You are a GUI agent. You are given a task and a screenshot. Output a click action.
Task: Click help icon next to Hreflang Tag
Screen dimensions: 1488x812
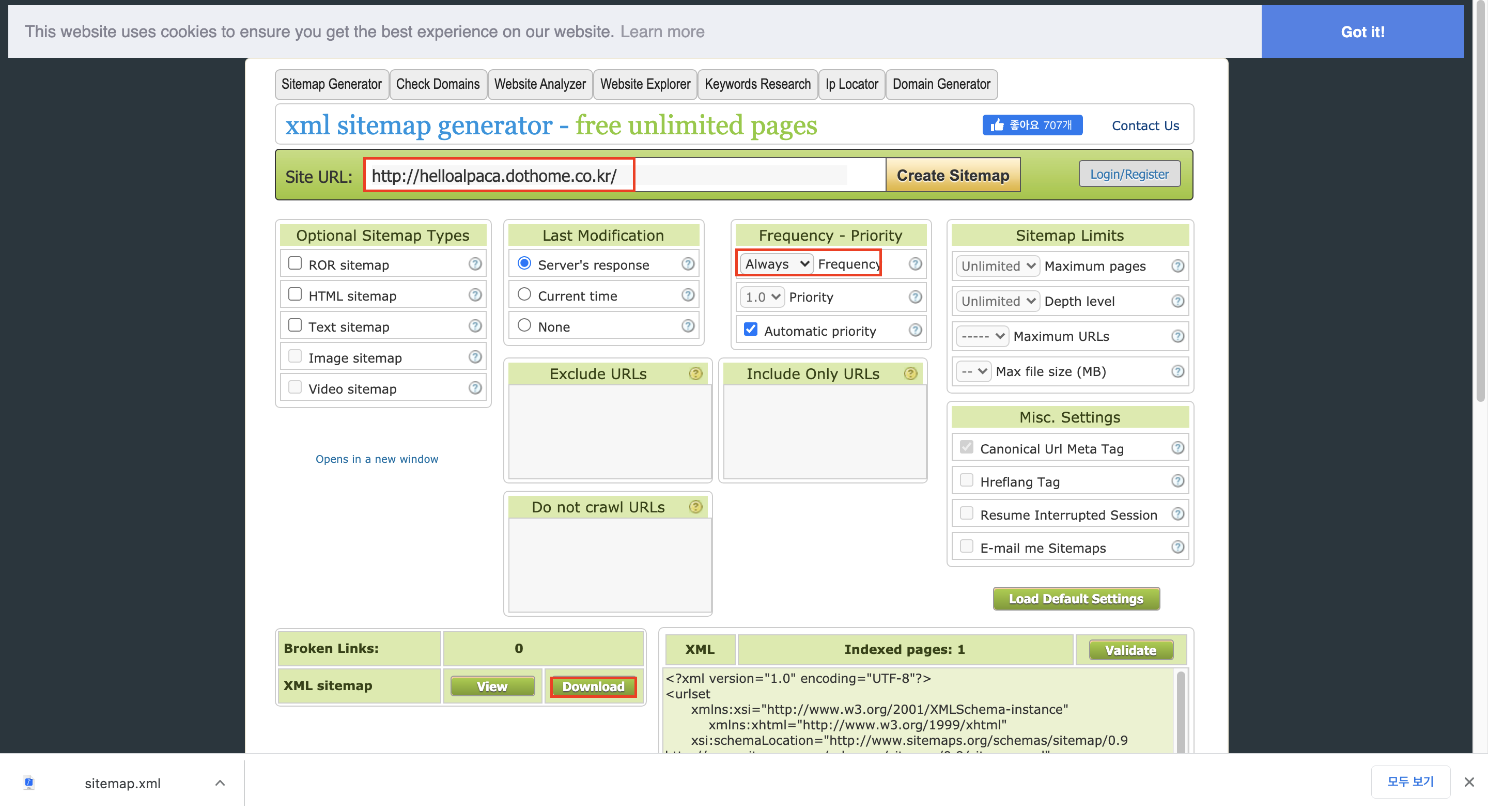[x=1177, y=480]
